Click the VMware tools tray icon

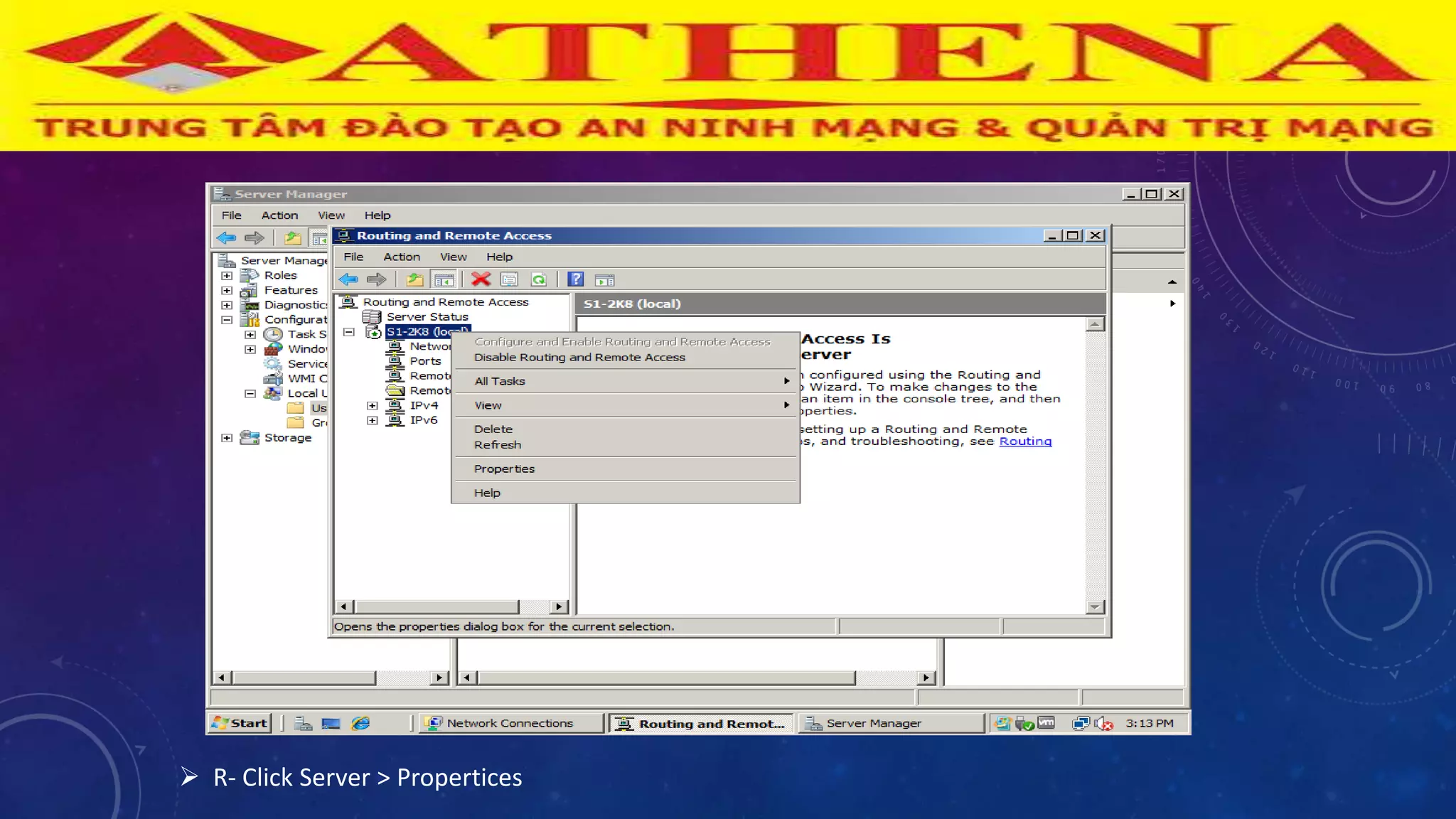click(1046, 723)
